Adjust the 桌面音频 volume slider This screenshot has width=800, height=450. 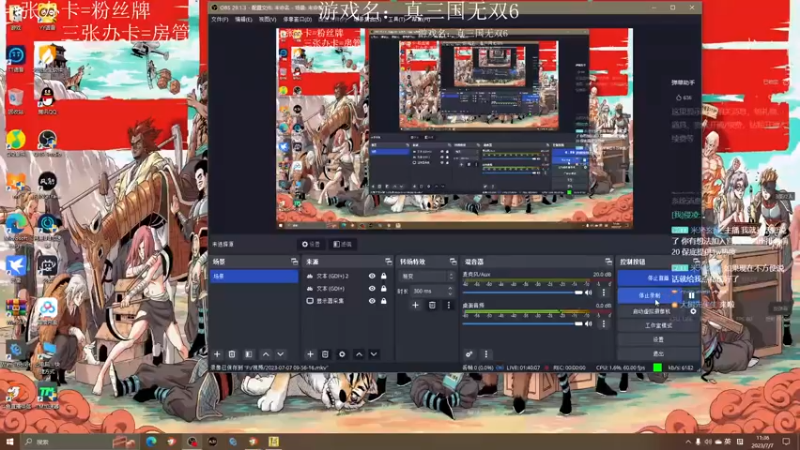(523, 323)
